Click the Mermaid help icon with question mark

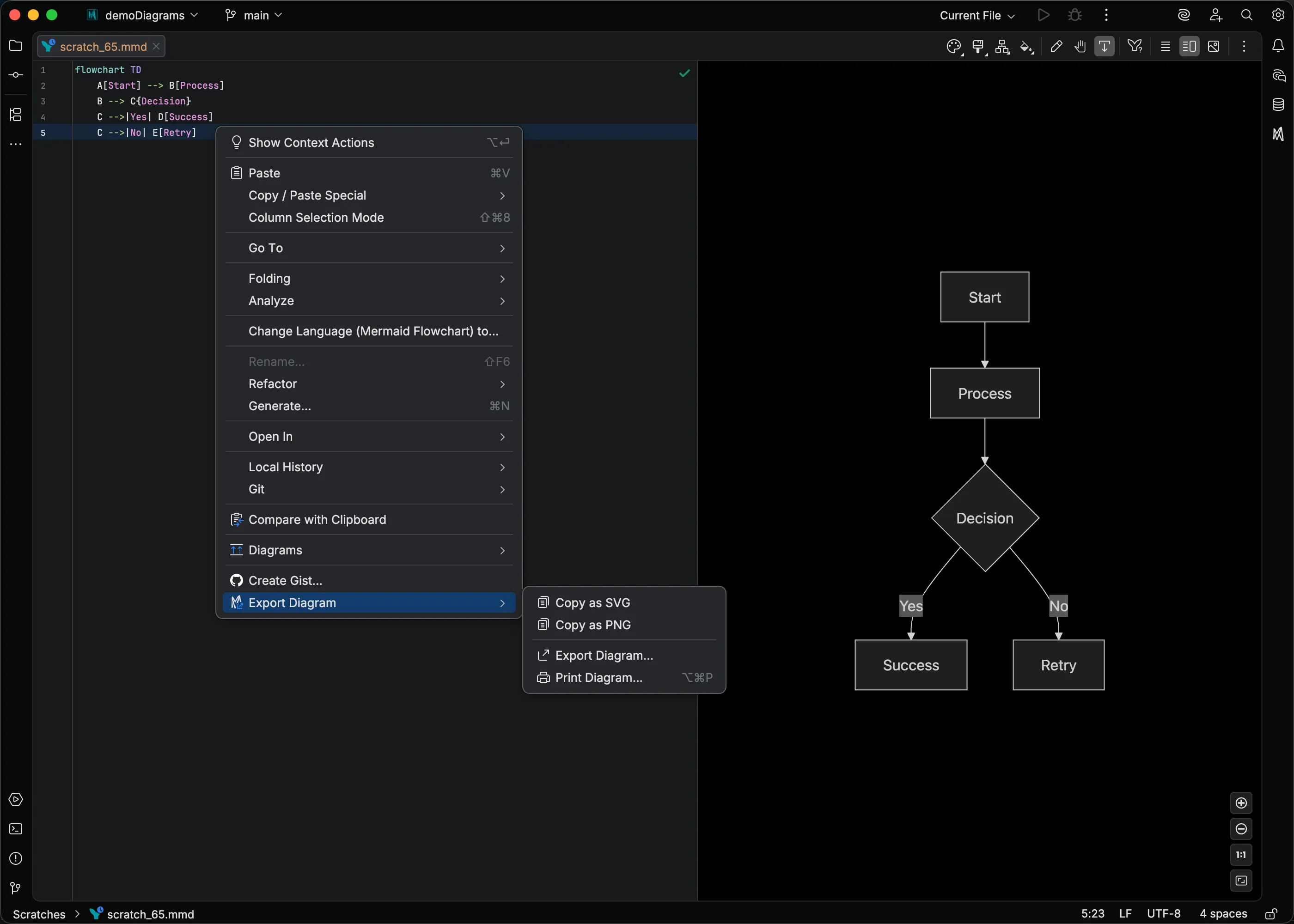[x=1135, y=47]
